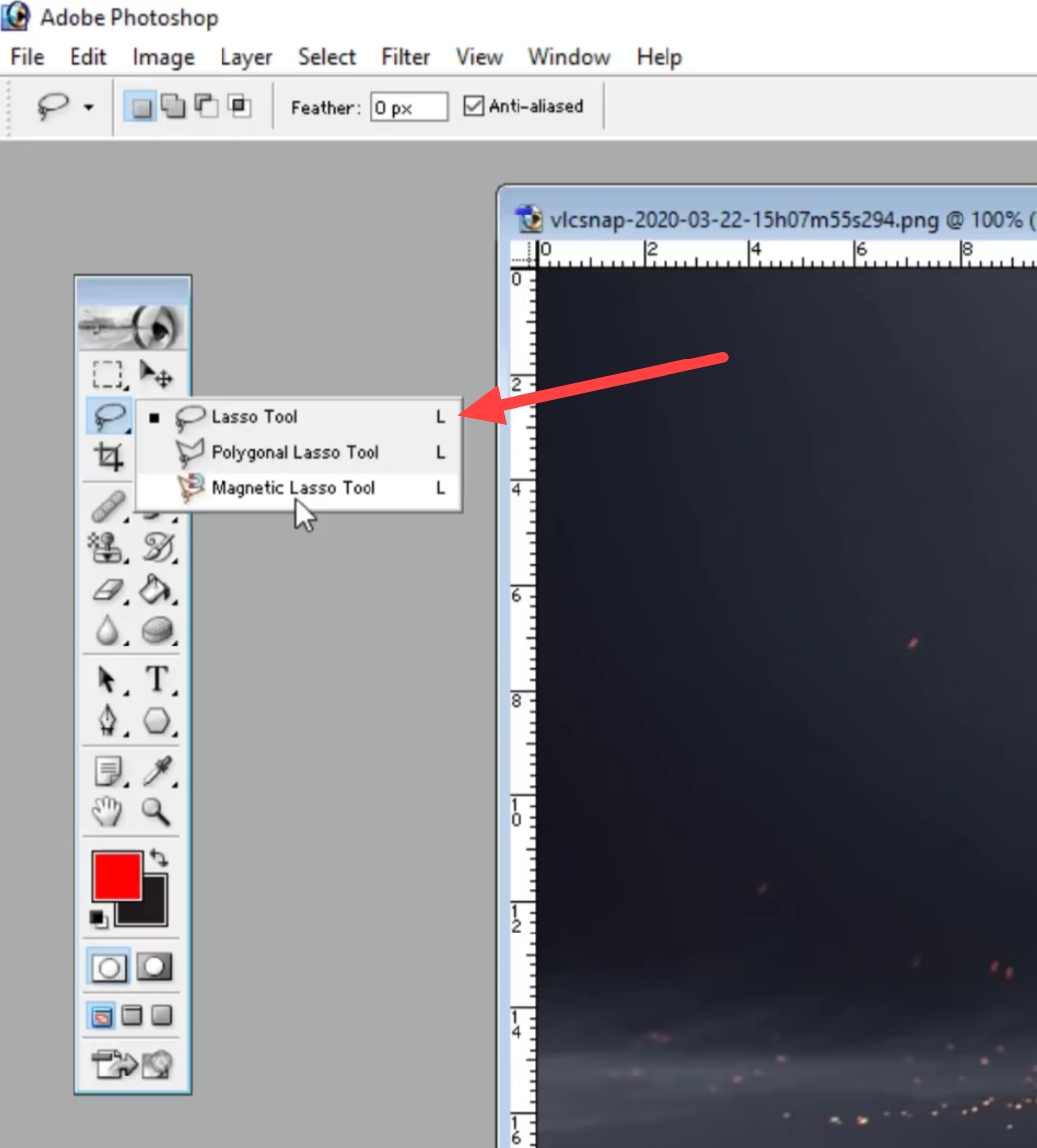Open tool preset picker arrow in options bar

tap(88, 107)
